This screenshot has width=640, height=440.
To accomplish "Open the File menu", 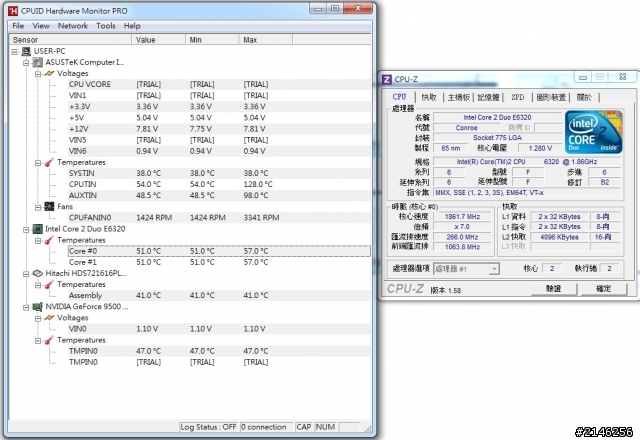I will 18,26.
